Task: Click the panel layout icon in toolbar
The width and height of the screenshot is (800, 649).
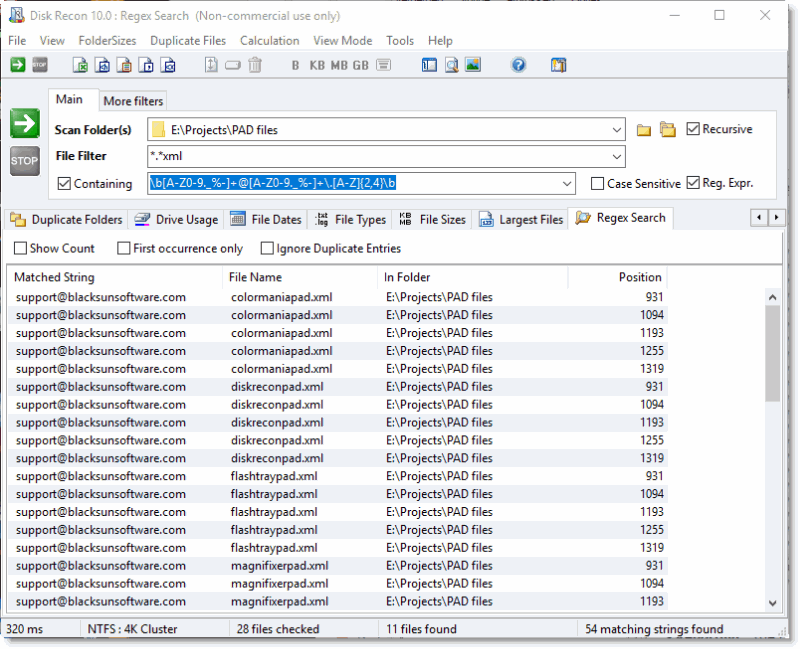Action: tap(429, 65)
